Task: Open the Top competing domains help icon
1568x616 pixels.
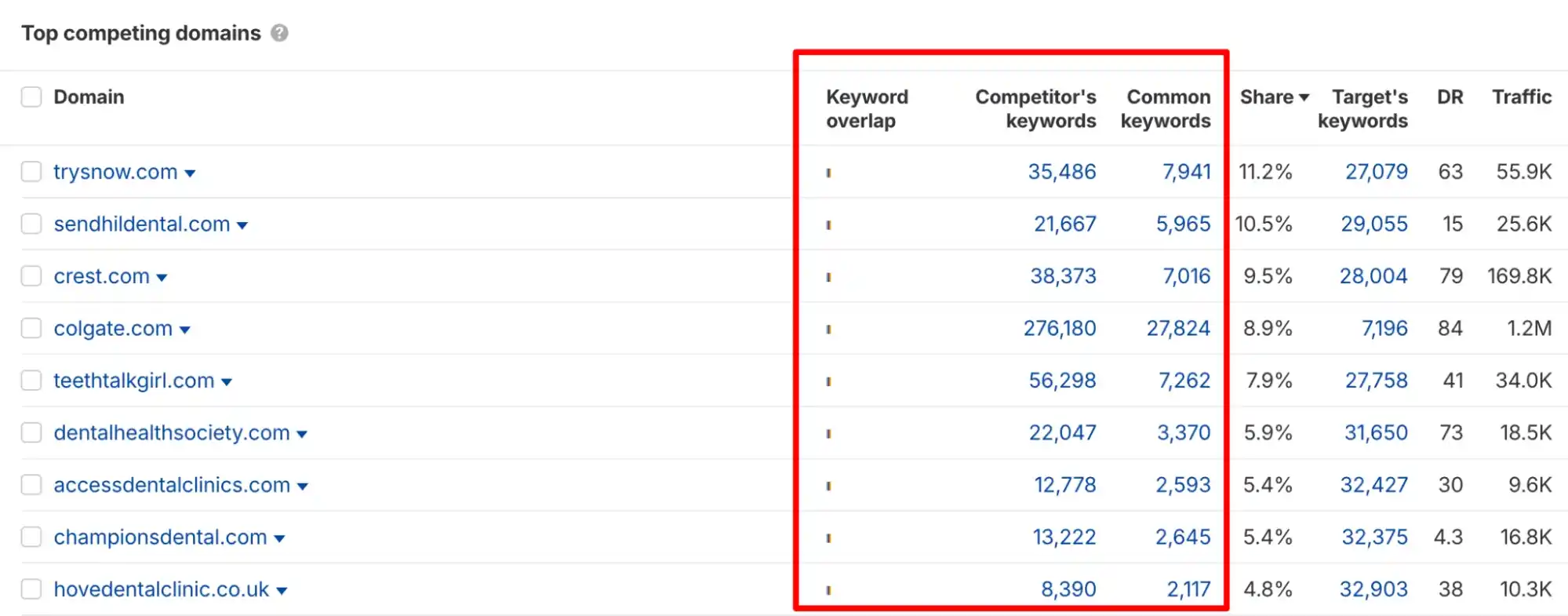Action: click(x=279, y=33)
